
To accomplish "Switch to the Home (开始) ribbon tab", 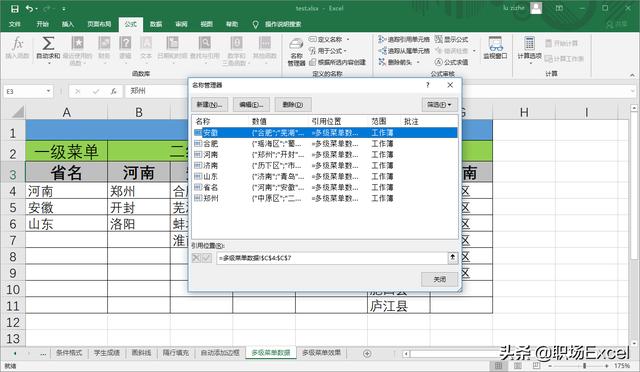I will pyautogui.click(x=42, y=25).
